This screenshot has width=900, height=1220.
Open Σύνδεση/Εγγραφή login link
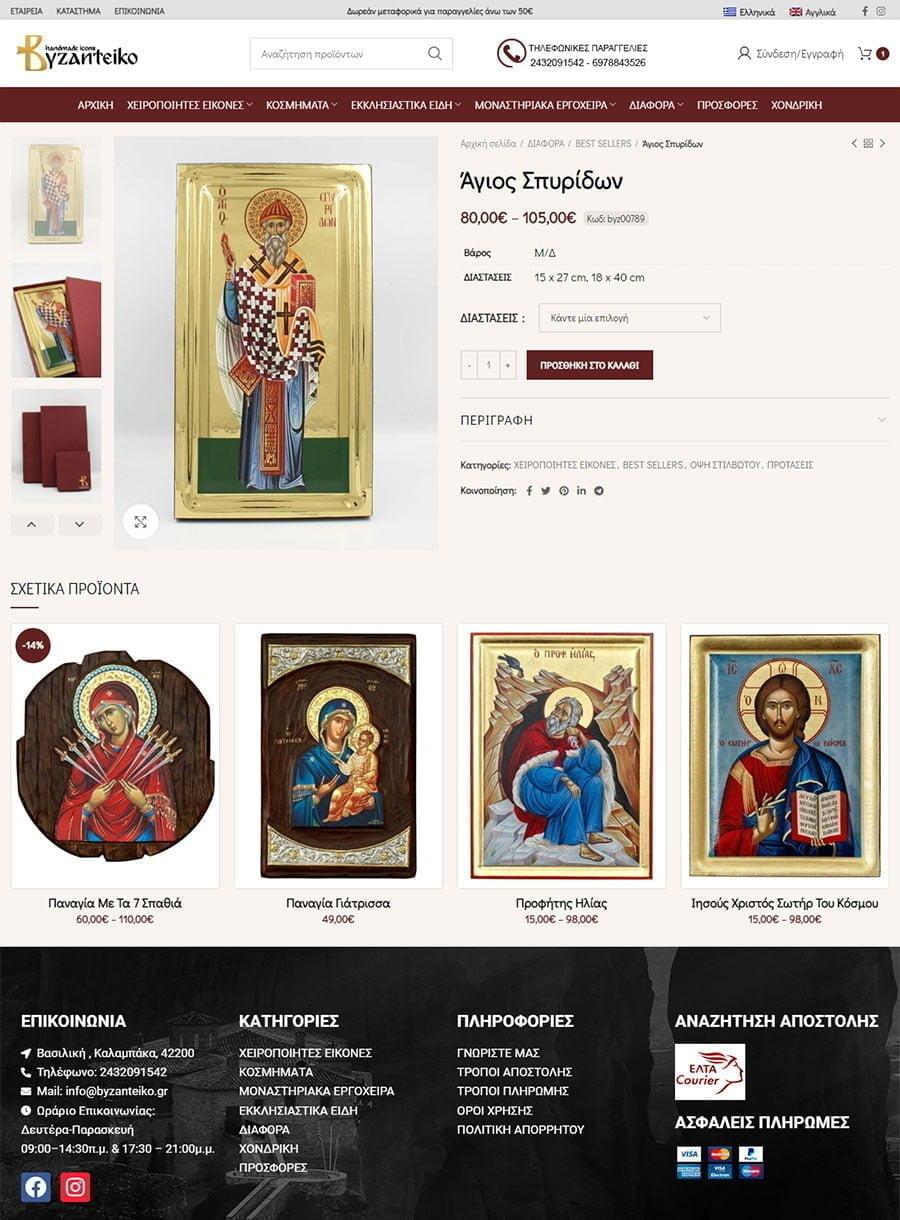pos(790,54)
